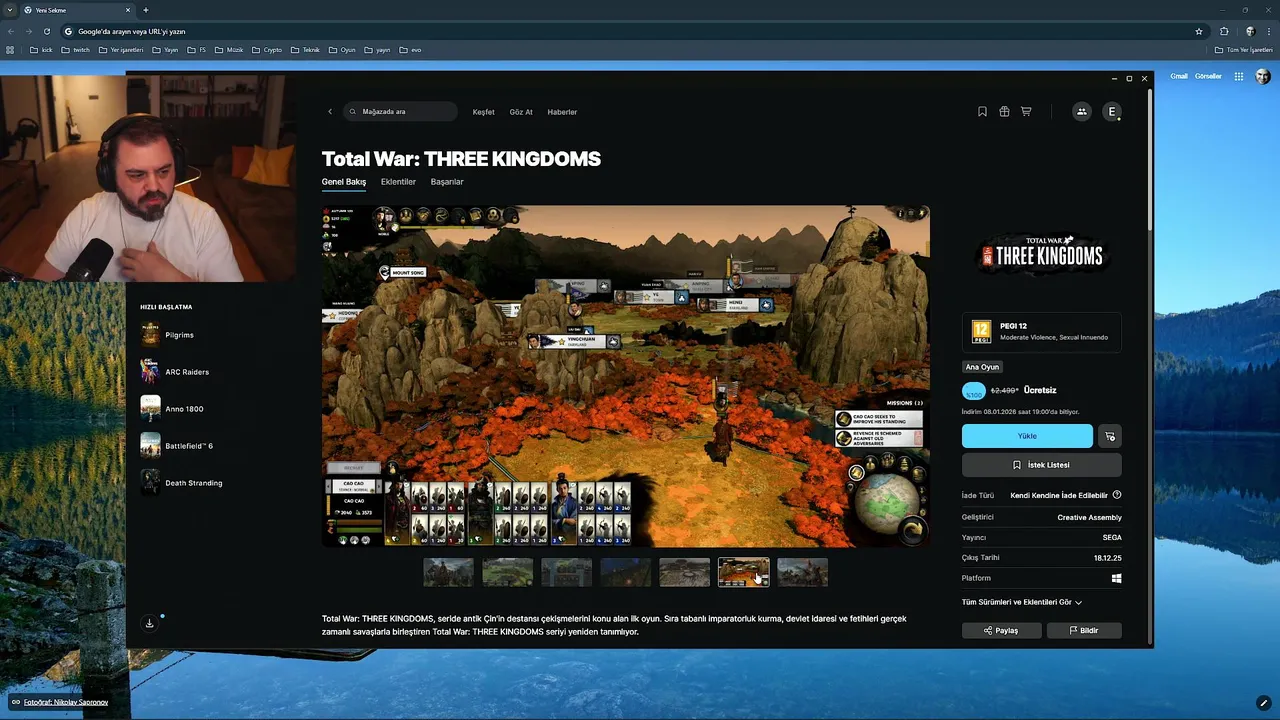Open the kick bookmark folder

pos(41,50)
